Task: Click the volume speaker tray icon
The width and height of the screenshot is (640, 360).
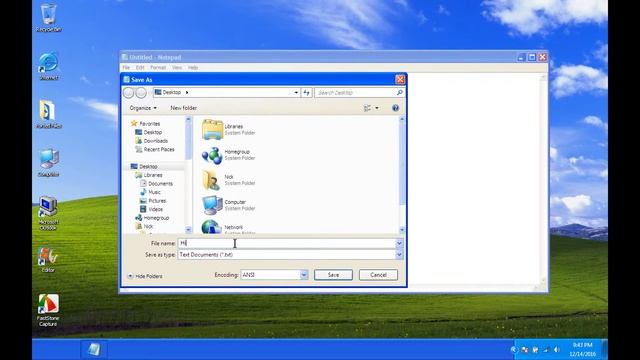Action: pyautogui.click(x=557, y=350)
